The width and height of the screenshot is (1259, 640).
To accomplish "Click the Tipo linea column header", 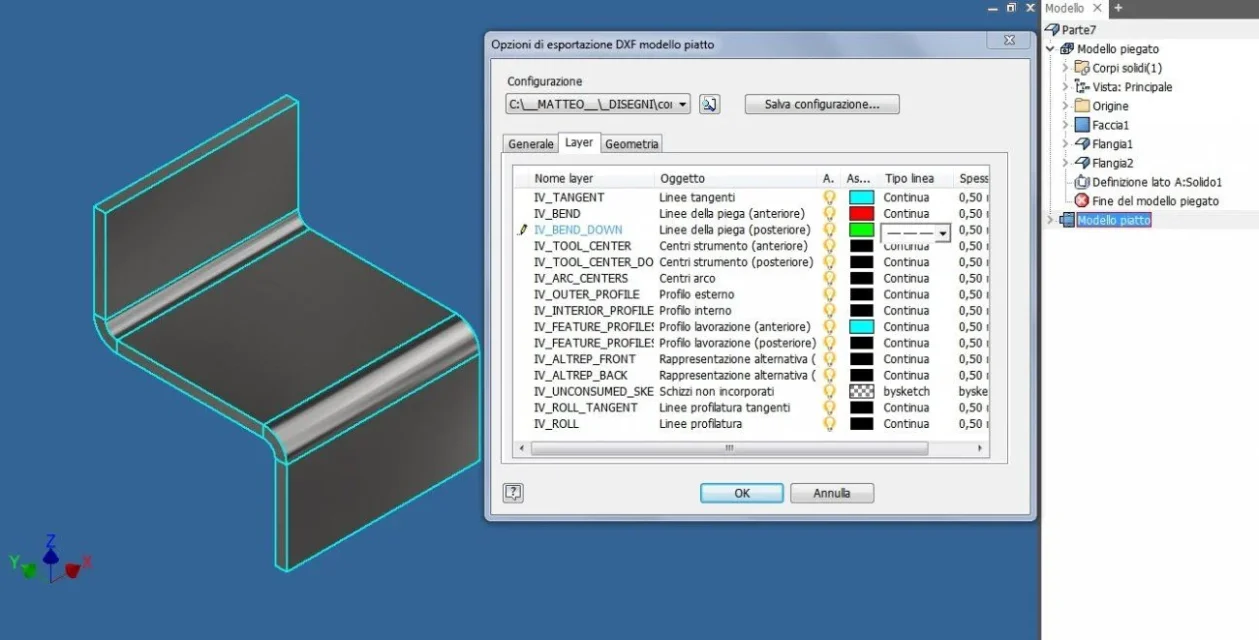I will point(916,179).
